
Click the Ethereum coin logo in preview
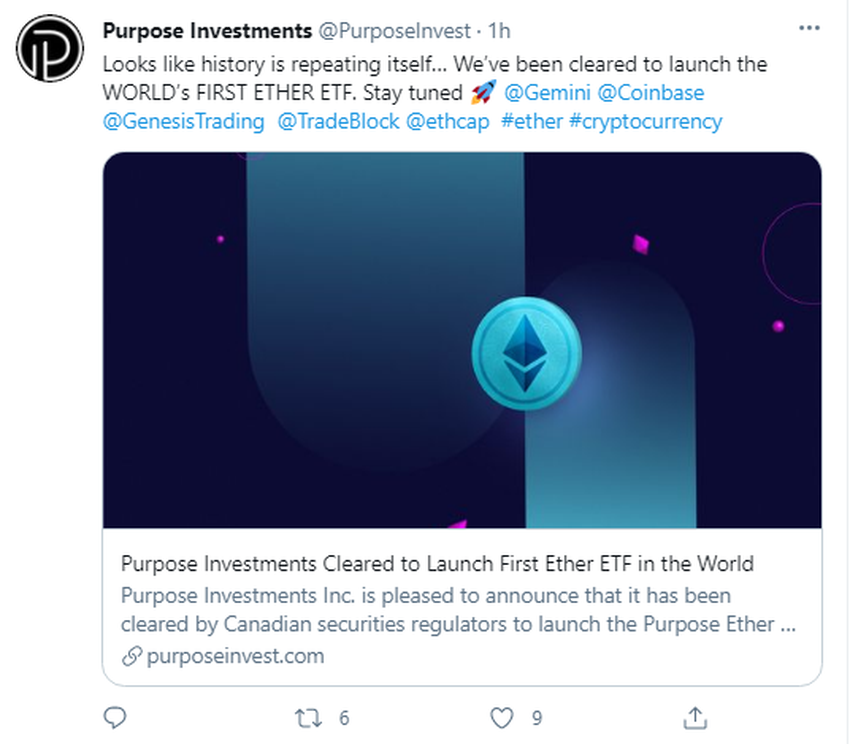pyautogui.click(x=525, y=353)
